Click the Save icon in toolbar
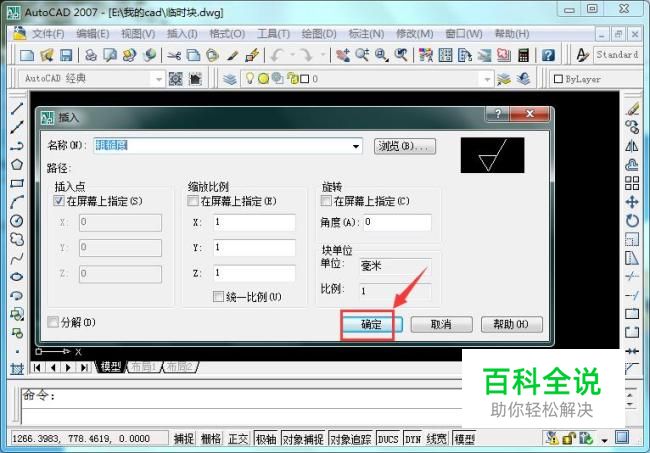Image resolution: width=650 pixels, height=453 pixels. [x=66, y=55]
